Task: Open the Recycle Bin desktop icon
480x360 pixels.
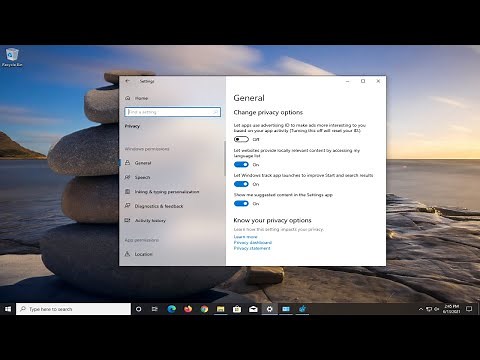Action: pyautogui.click(x=12, y=57)
